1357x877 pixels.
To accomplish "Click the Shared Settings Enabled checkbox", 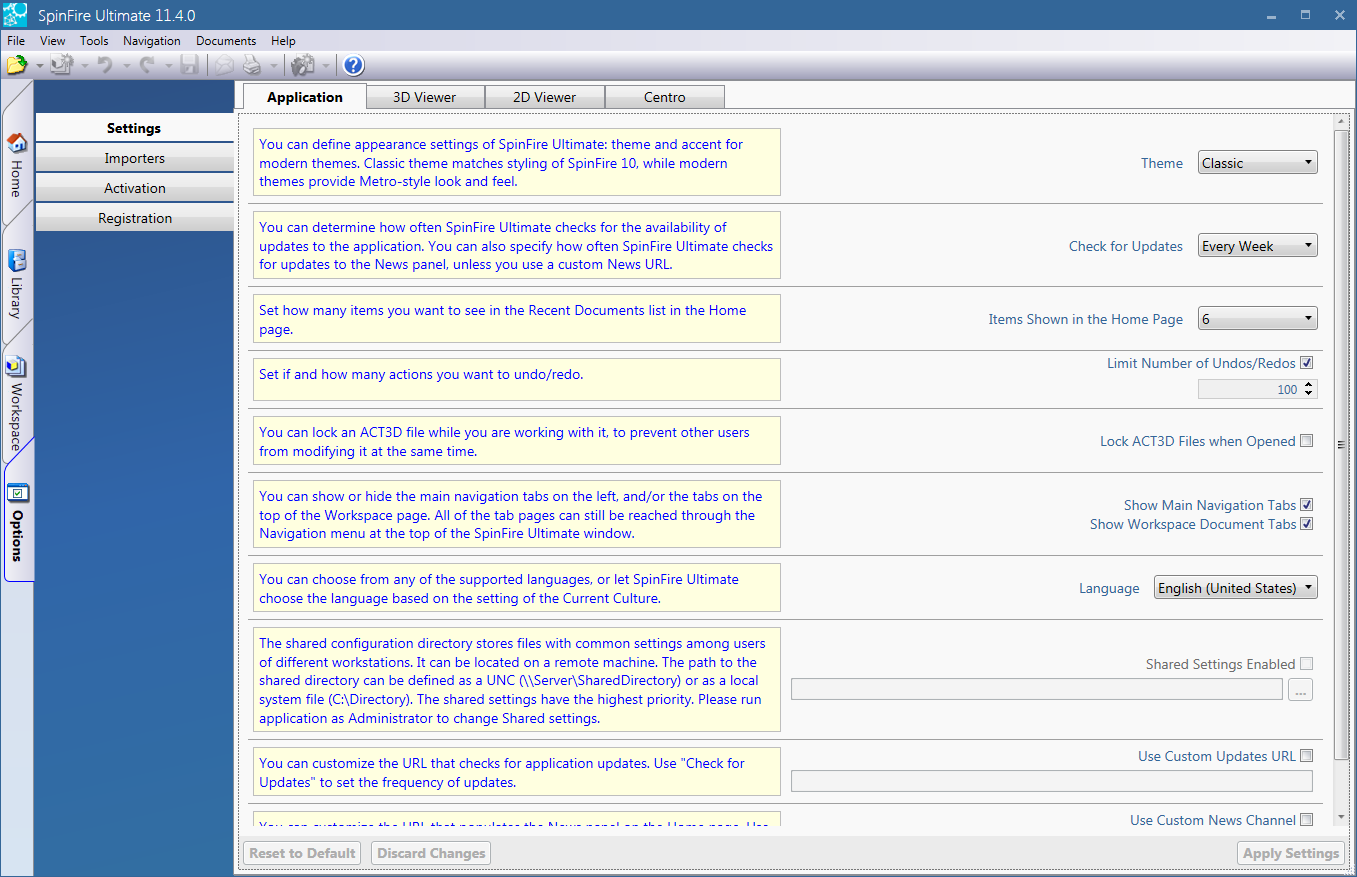I will [1306, 664].
